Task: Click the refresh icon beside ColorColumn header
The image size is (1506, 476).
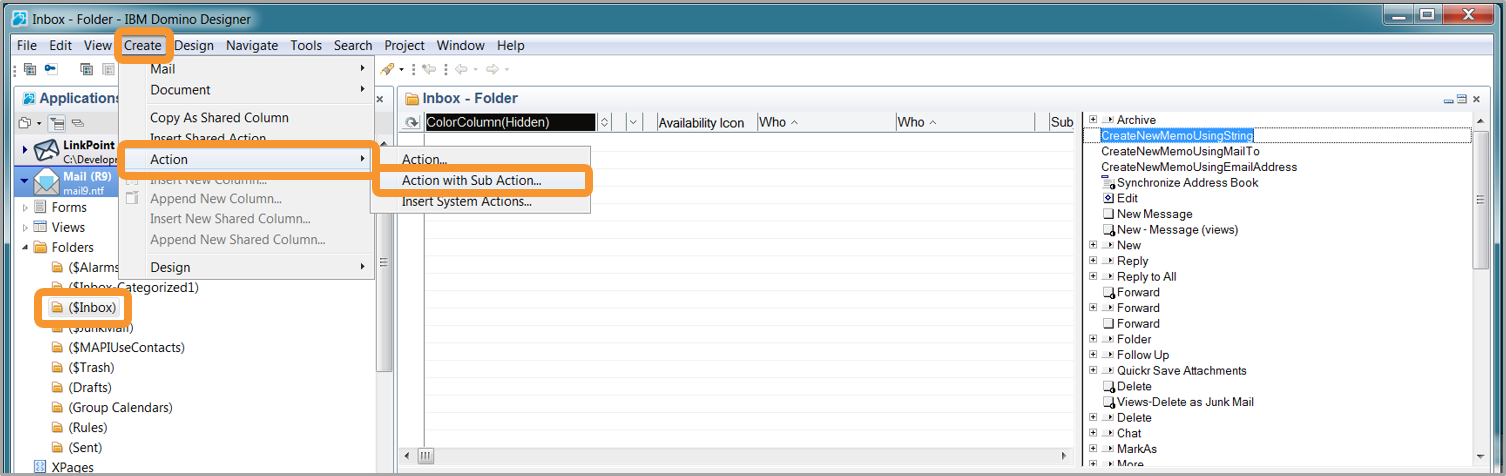Action: tap(411, 122)
